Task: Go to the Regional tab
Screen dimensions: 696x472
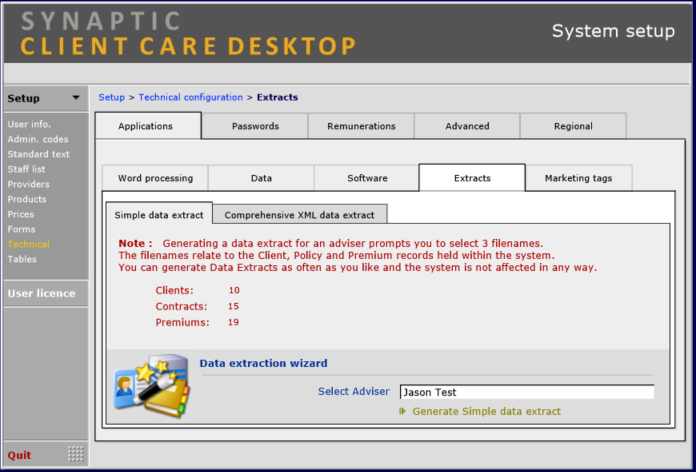Action: pos(573,126)
